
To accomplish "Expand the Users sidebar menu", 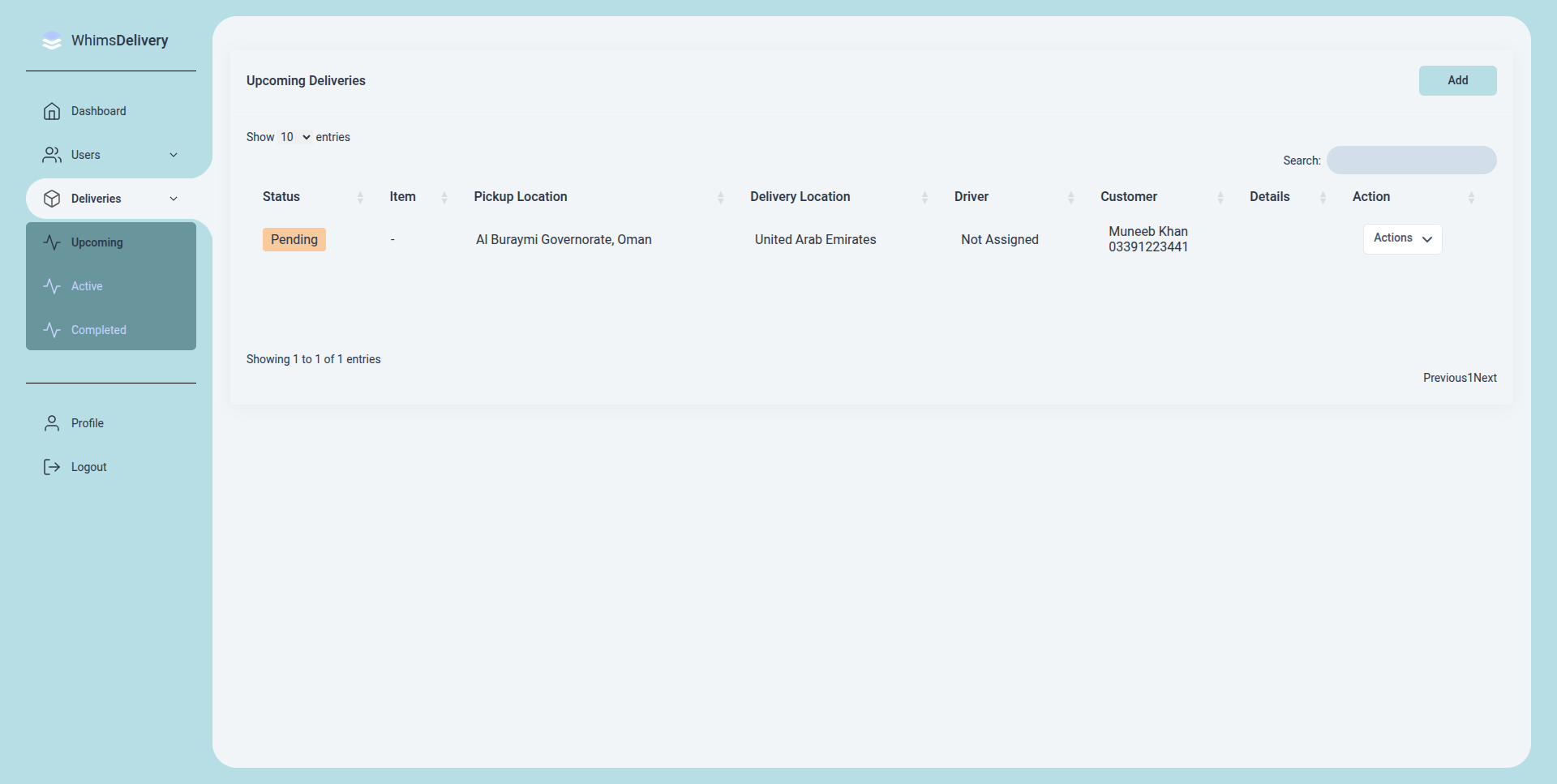I will pos(173,155).
